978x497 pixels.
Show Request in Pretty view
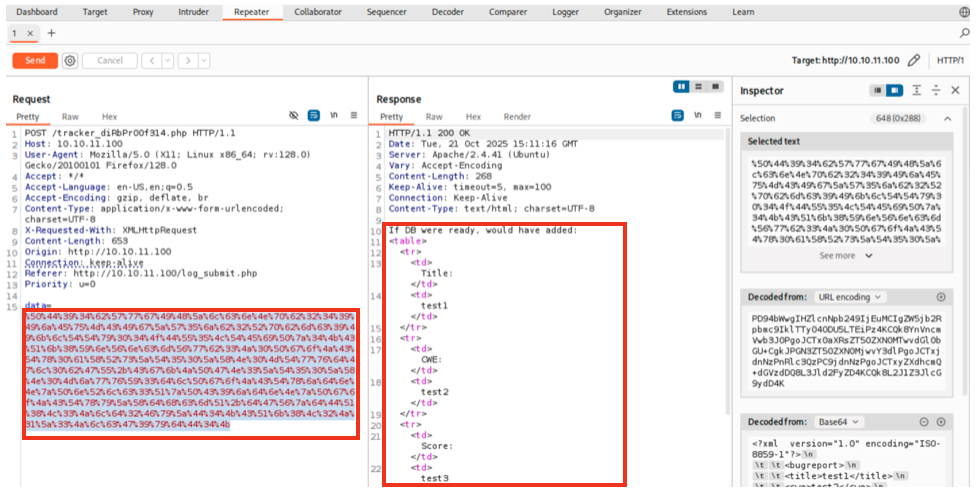(x=27, y=117)
